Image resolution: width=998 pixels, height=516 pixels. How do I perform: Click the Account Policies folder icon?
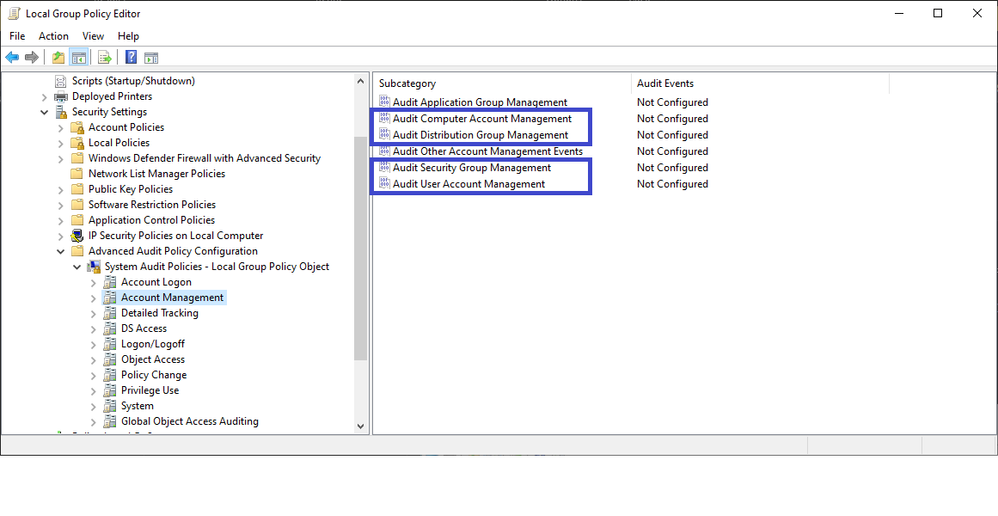point(77,127)
